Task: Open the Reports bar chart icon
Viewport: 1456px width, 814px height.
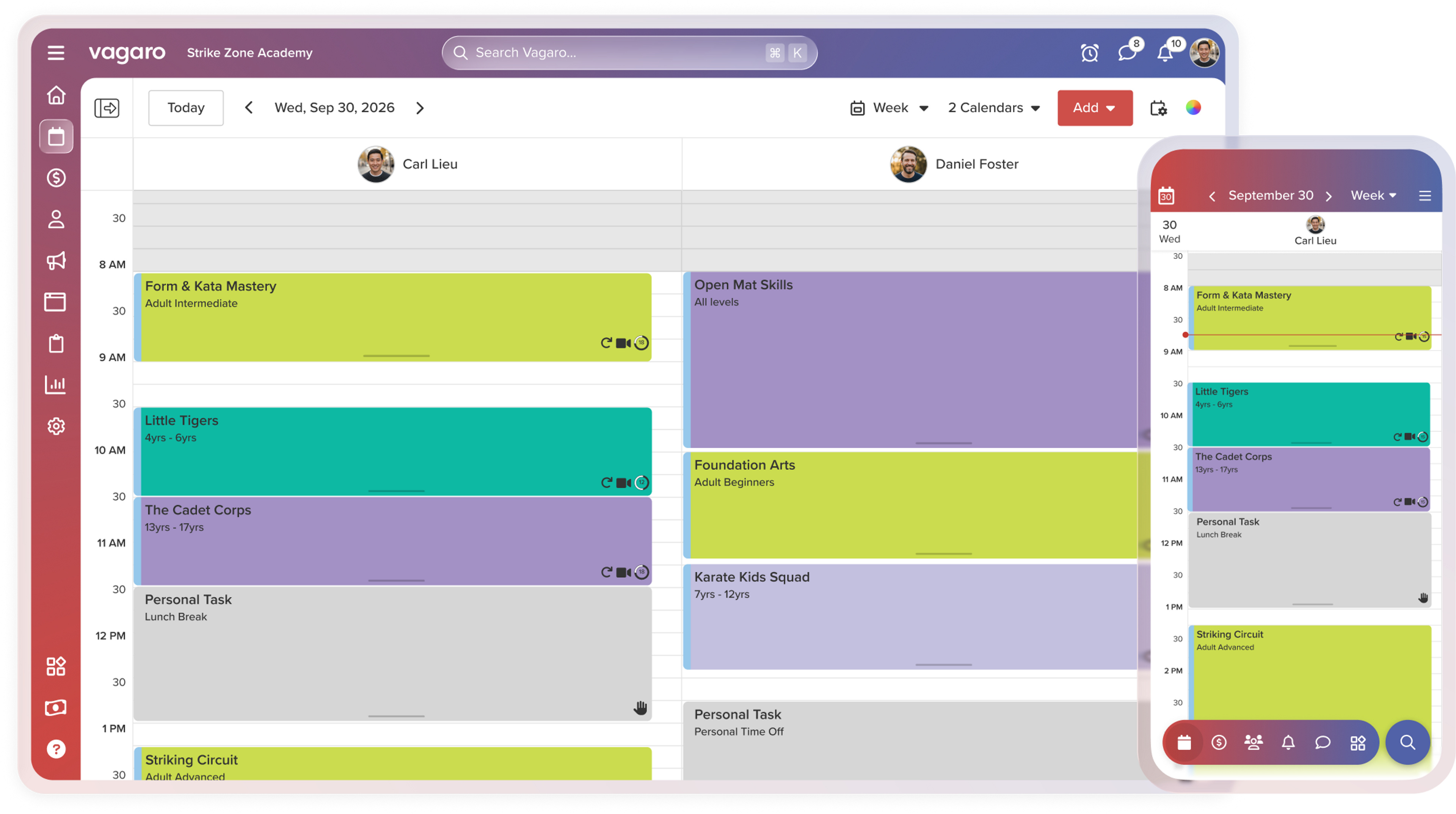Action: click(x=55, y=384)
